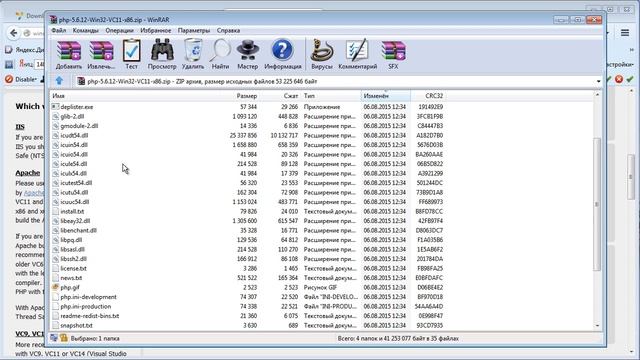Click the Apache heading link in browser
This screenshot has height=360, width=640.
28,173
